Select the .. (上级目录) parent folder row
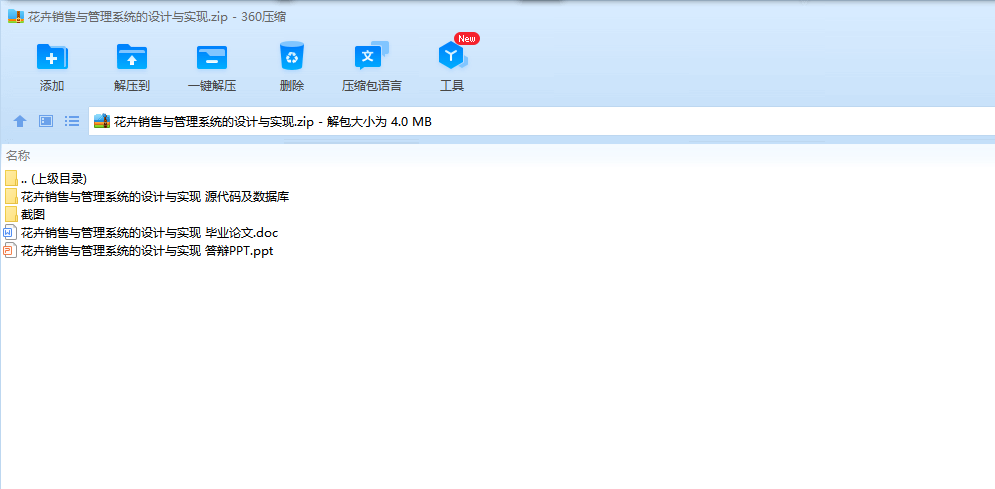Image resolution: width=995 pixels, height=489 pixels. coord(46,179)
